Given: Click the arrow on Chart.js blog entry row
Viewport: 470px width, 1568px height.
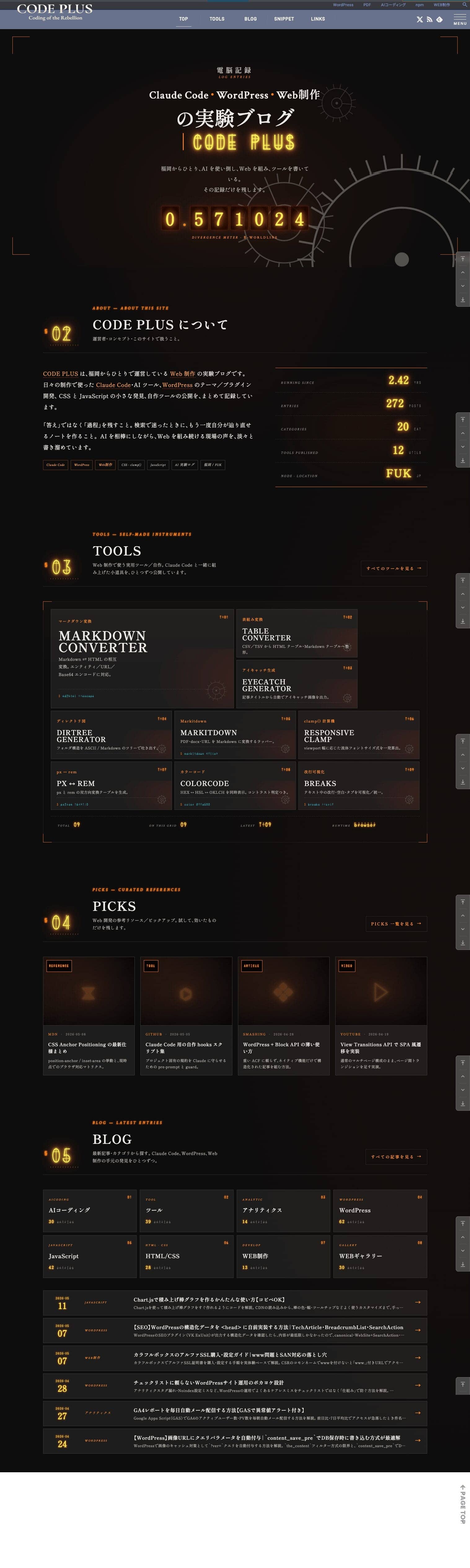Looking at the screenshot, I should [x=418, y=1302].
